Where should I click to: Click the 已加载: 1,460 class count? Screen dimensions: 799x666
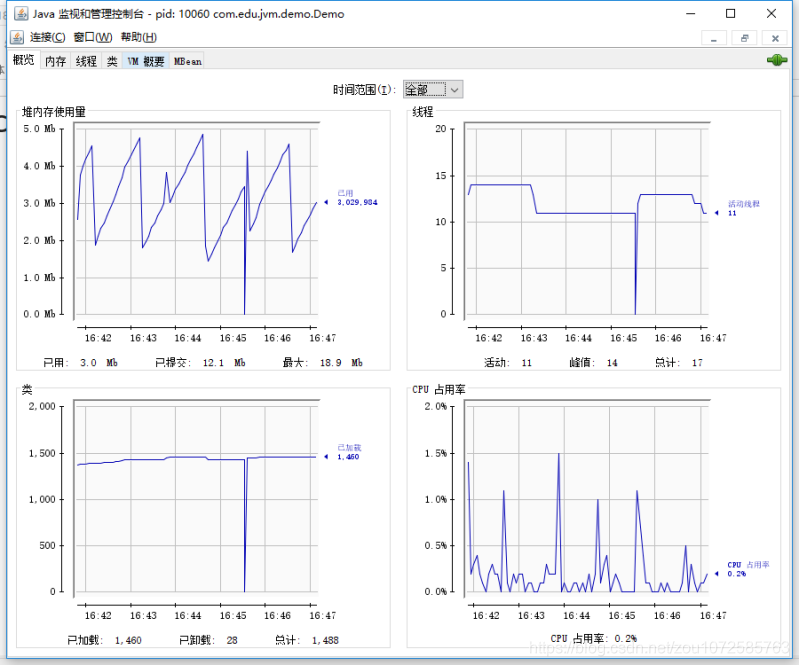(x=104, y=641)
